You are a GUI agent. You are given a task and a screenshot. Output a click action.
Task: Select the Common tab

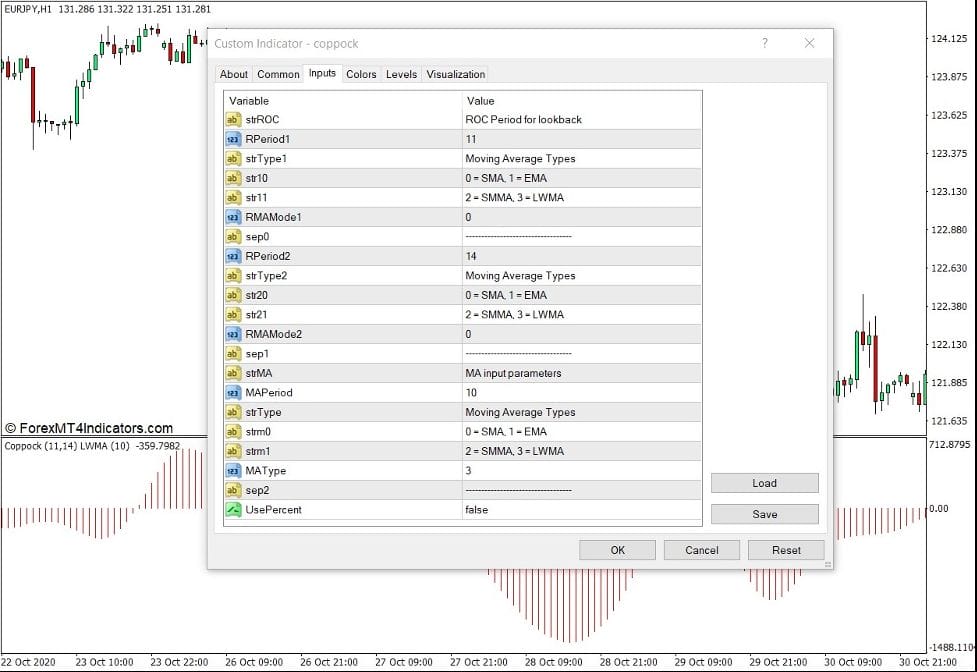[x=277, y=74]
